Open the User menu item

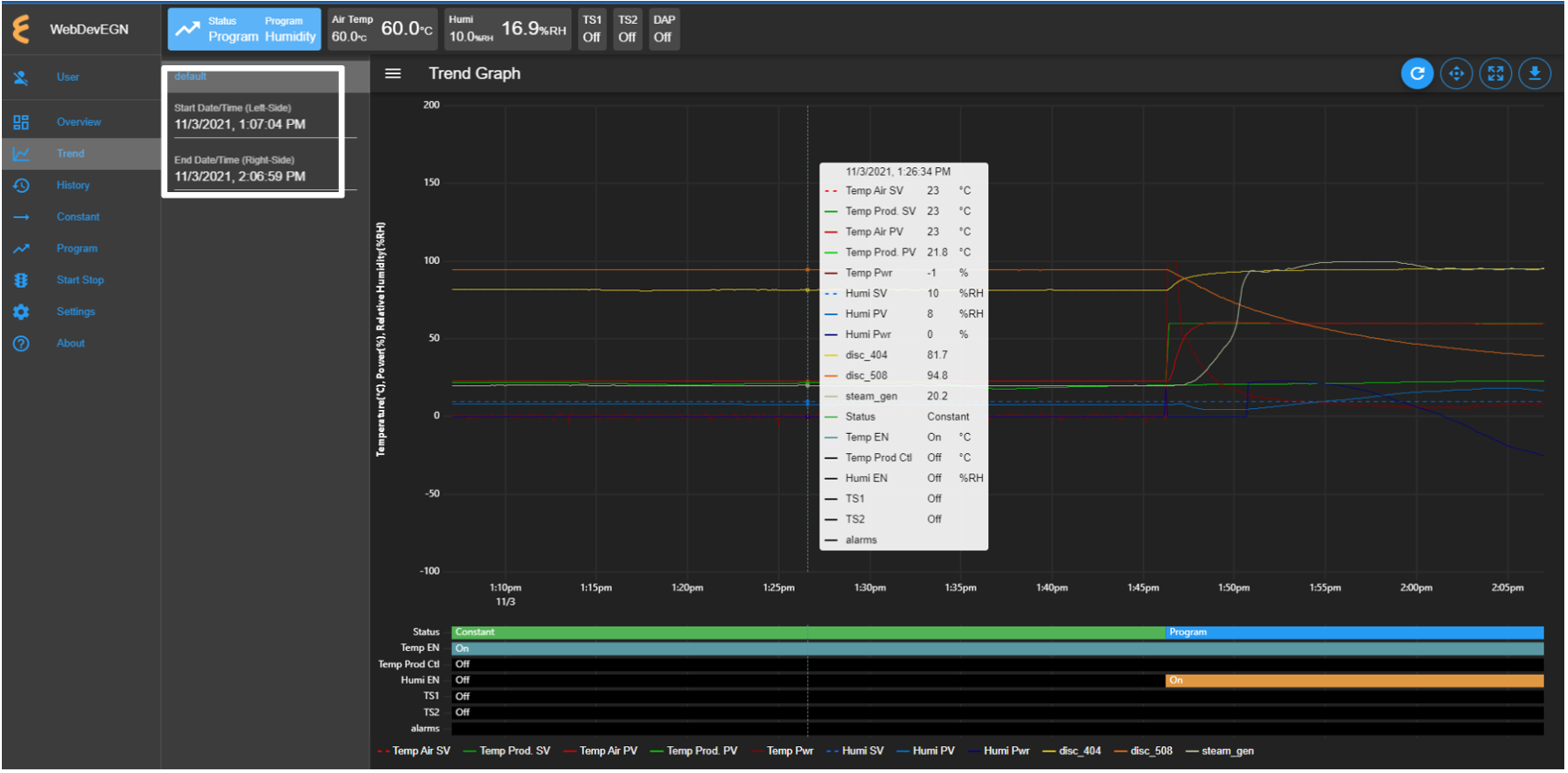[68, 77]
